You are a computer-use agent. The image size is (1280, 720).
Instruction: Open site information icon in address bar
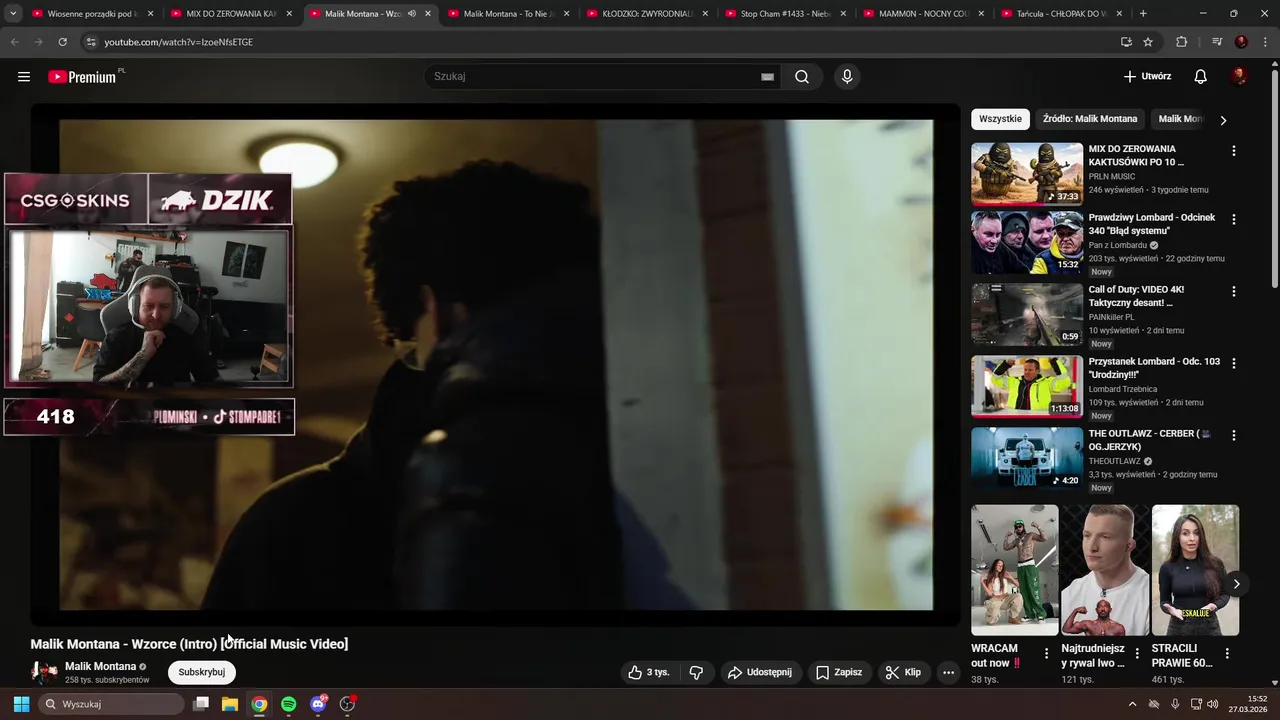(x=90, y=42)
